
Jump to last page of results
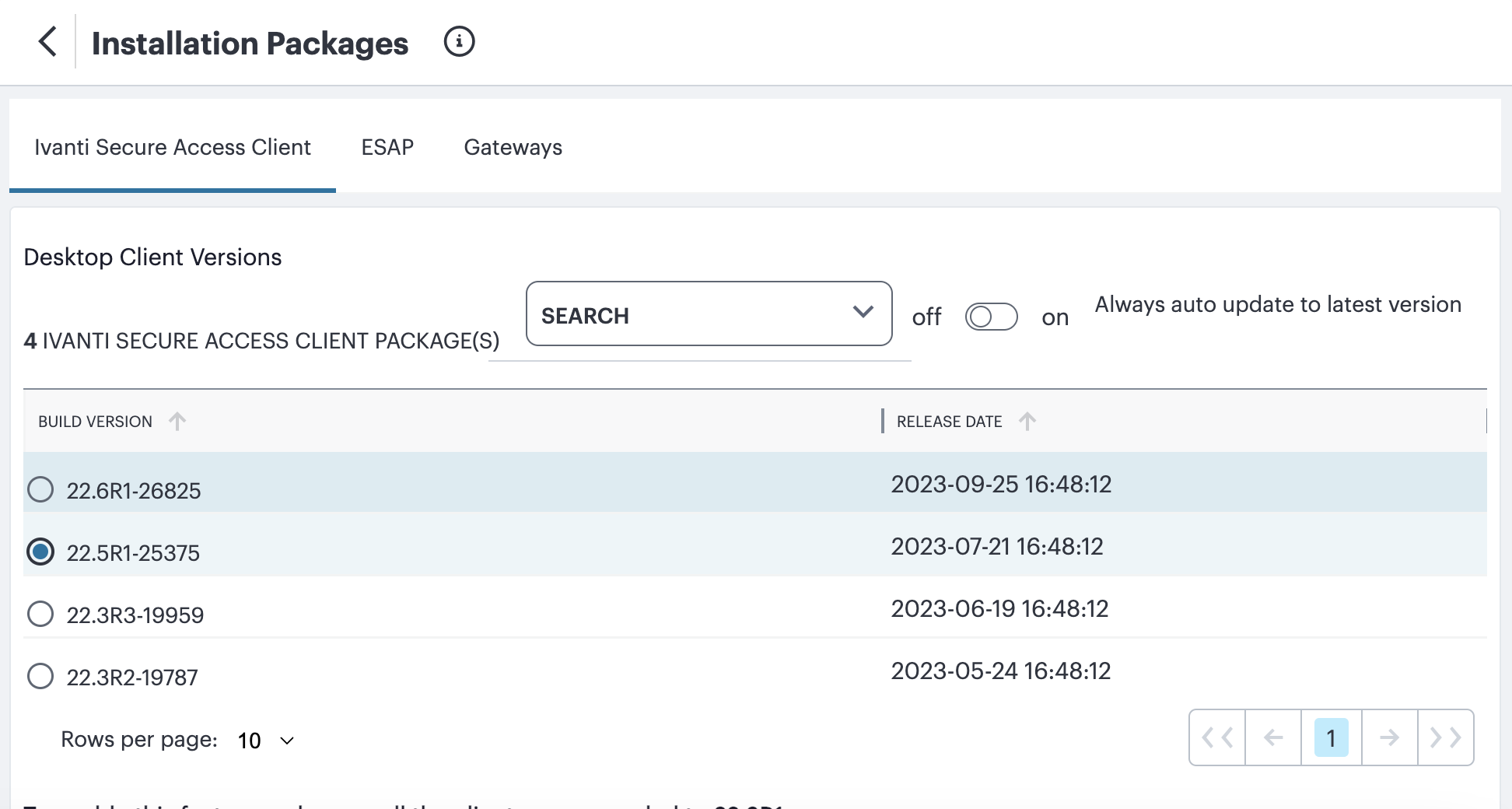pos(1445,737)
